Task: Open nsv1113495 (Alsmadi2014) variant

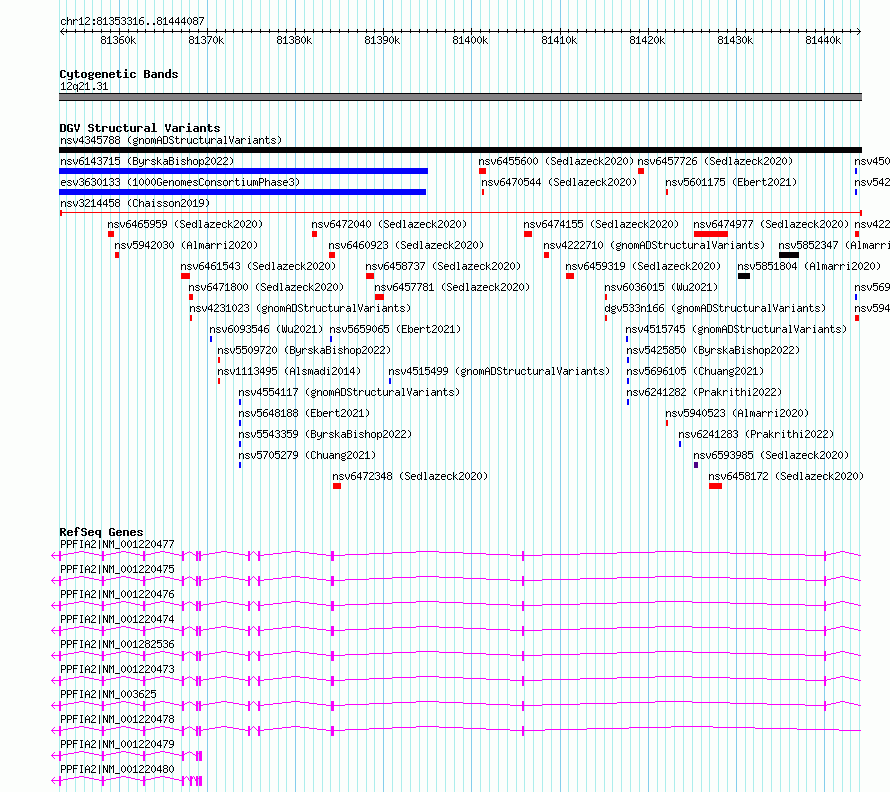Action: 289,371
